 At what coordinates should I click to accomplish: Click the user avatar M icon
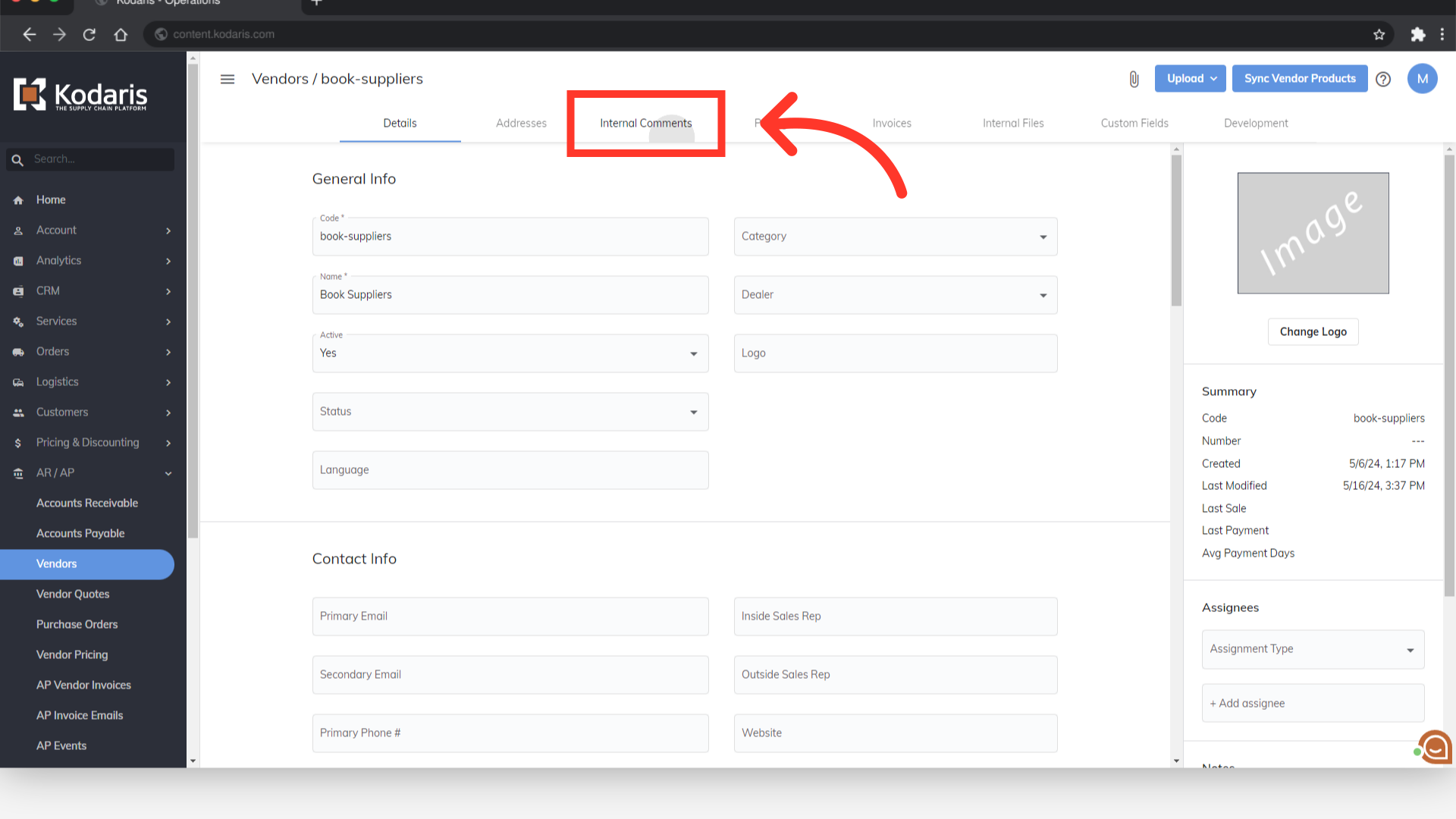pos(1422,79)
